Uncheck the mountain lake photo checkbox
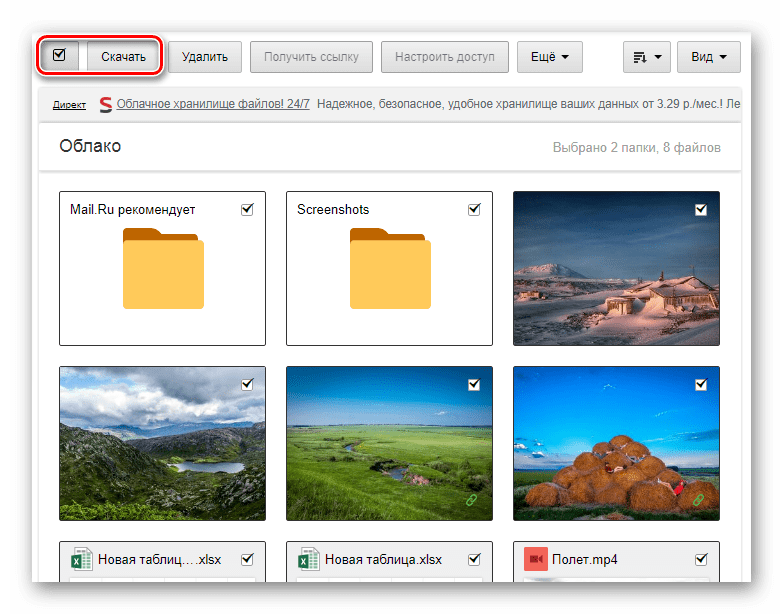This screenshot has height=614, width=783. tap(247, 384)
